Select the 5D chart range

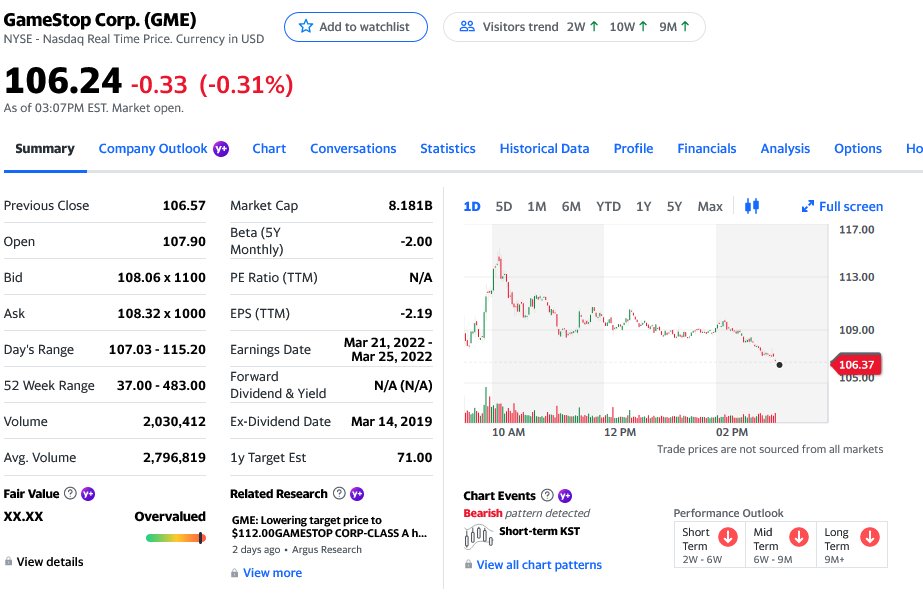point(503,207)
